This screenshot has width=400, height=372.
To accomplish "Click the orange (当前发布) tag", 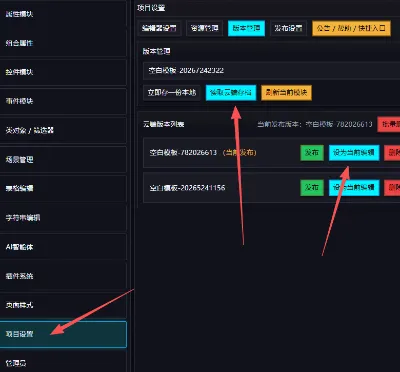I will click(x=239, y=153).
